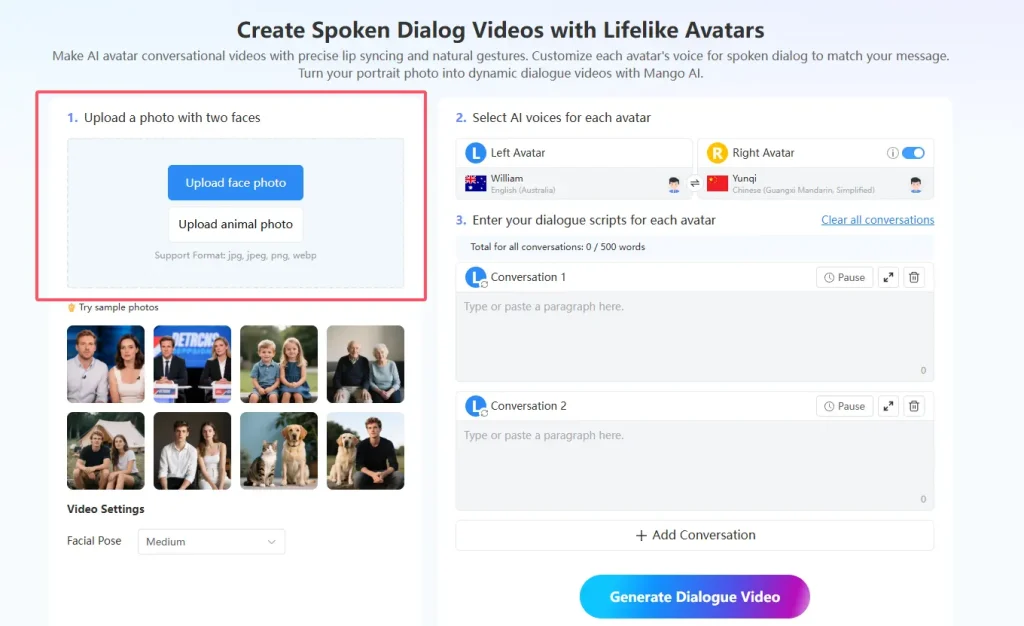Expand the William voice selector

pos(570,183)
